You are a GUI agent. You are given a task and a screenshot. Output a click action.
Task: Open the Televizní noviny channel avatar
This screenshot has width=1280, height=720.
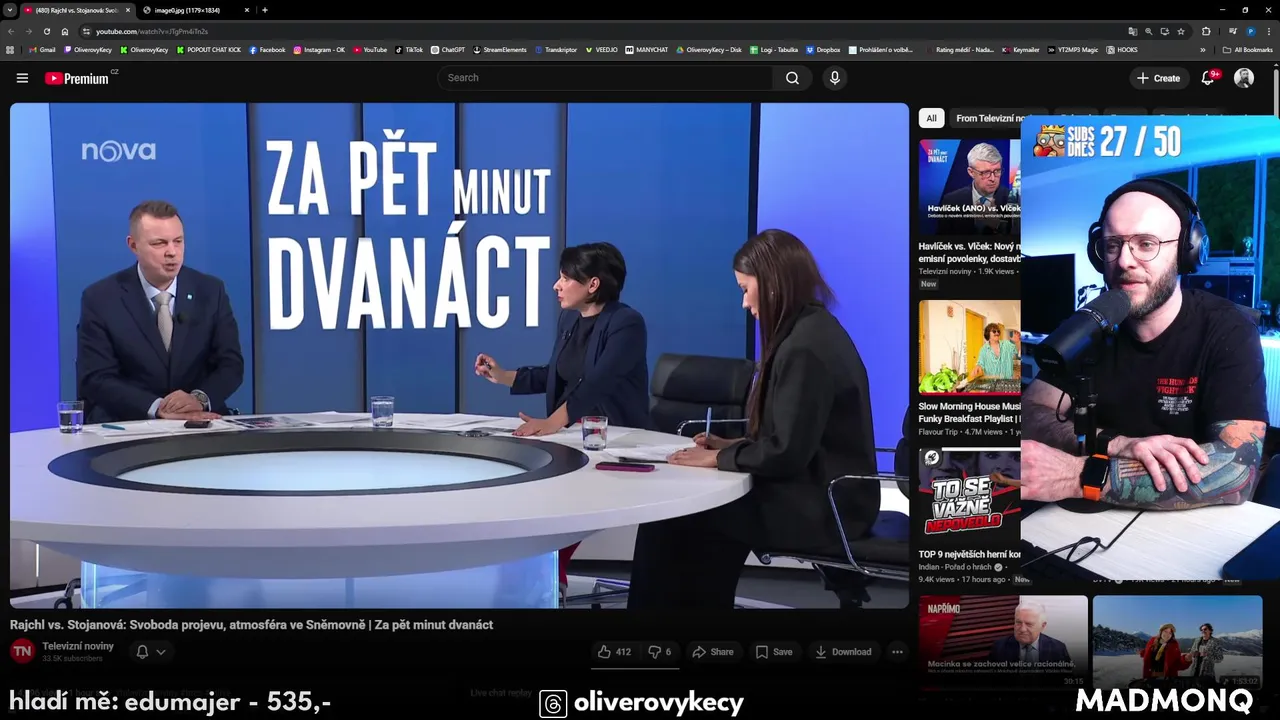[22, 651]
